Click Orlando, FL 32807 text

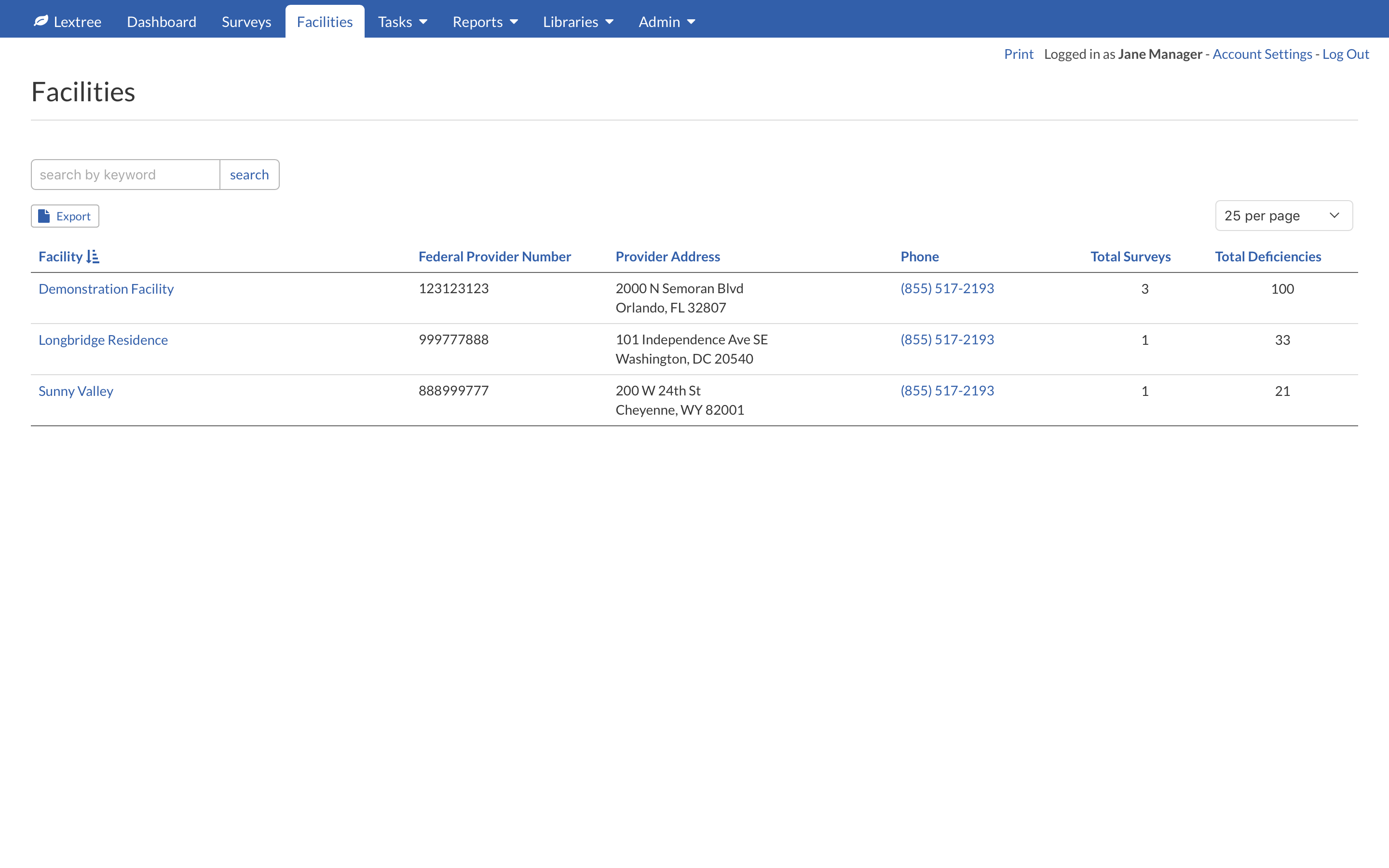pos(670,308)
